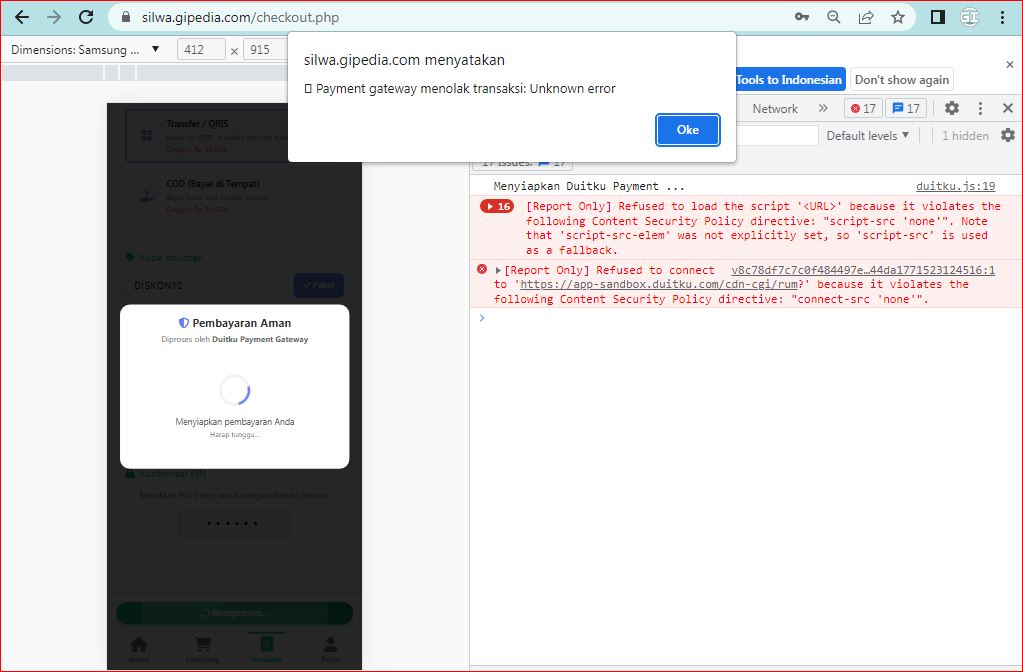The image size is (1023, 672).
Task: Switch DevTools to Indonesian
Action: point(790,80)
